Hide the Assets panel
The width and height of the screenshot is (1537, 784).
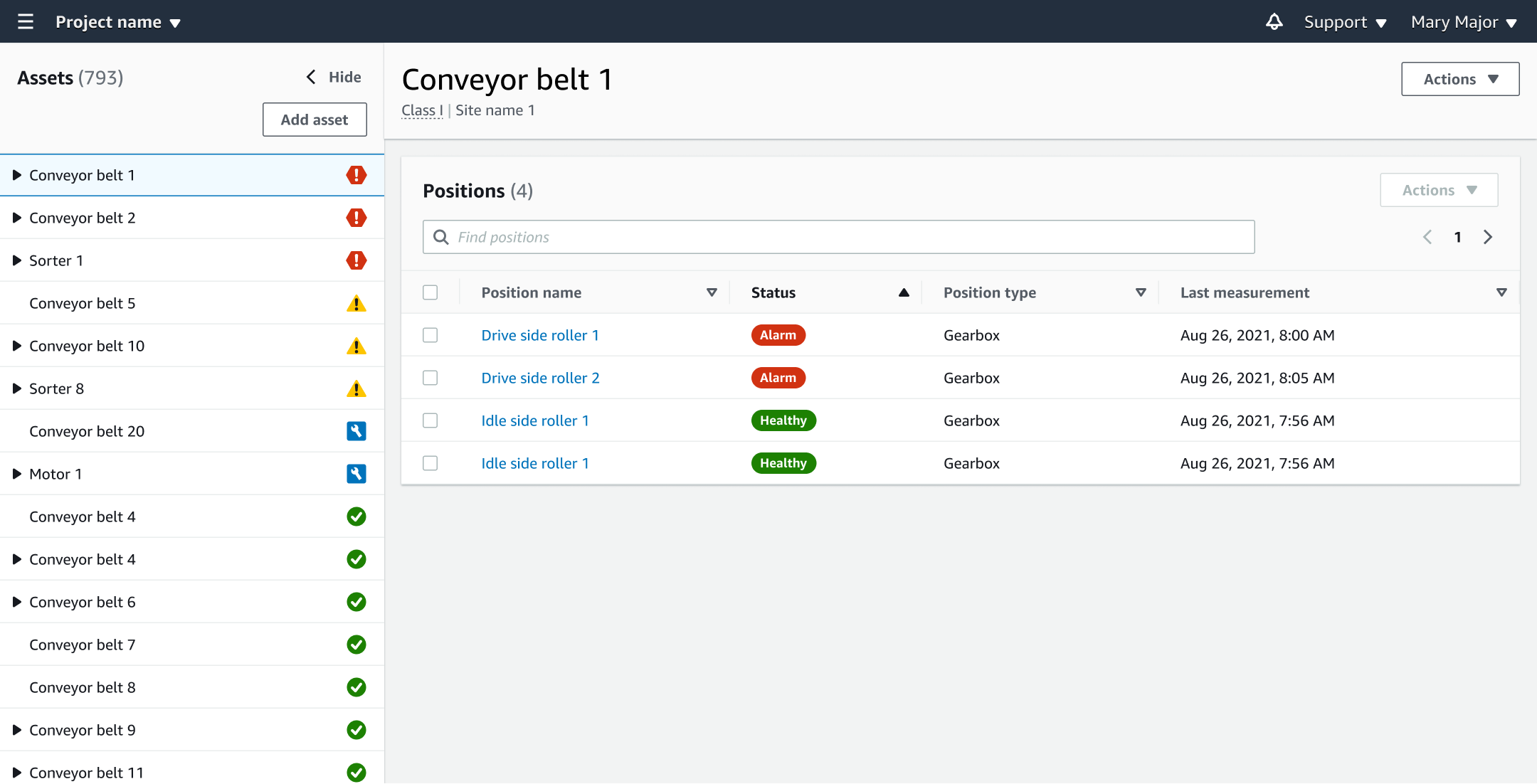[332, 77]
